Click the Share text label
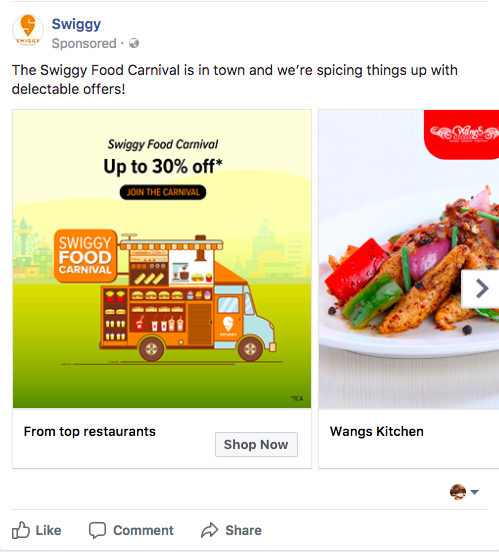 click(244, 531)
